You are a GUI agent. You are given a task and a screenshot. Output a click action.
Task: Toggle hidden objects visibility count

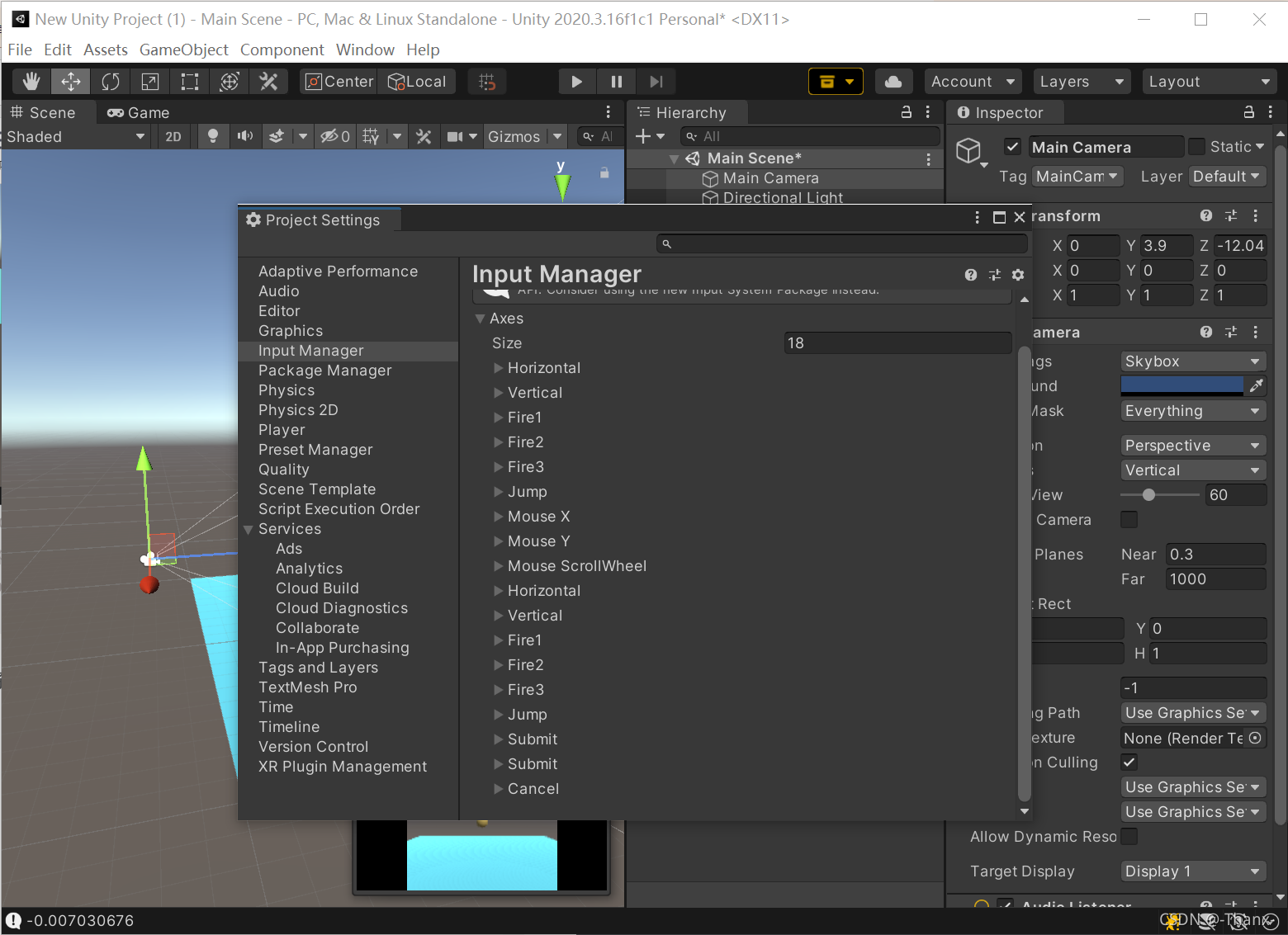point(335,136)
